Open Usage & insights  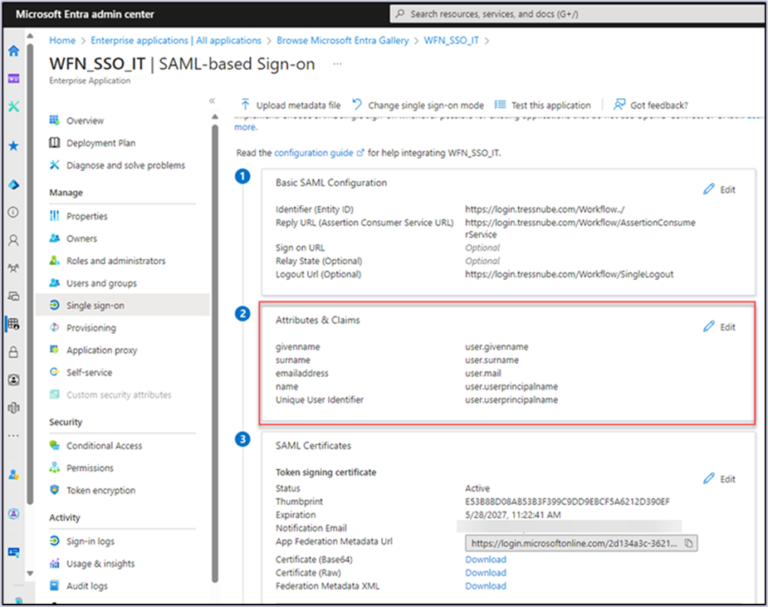tap(100, 563)
